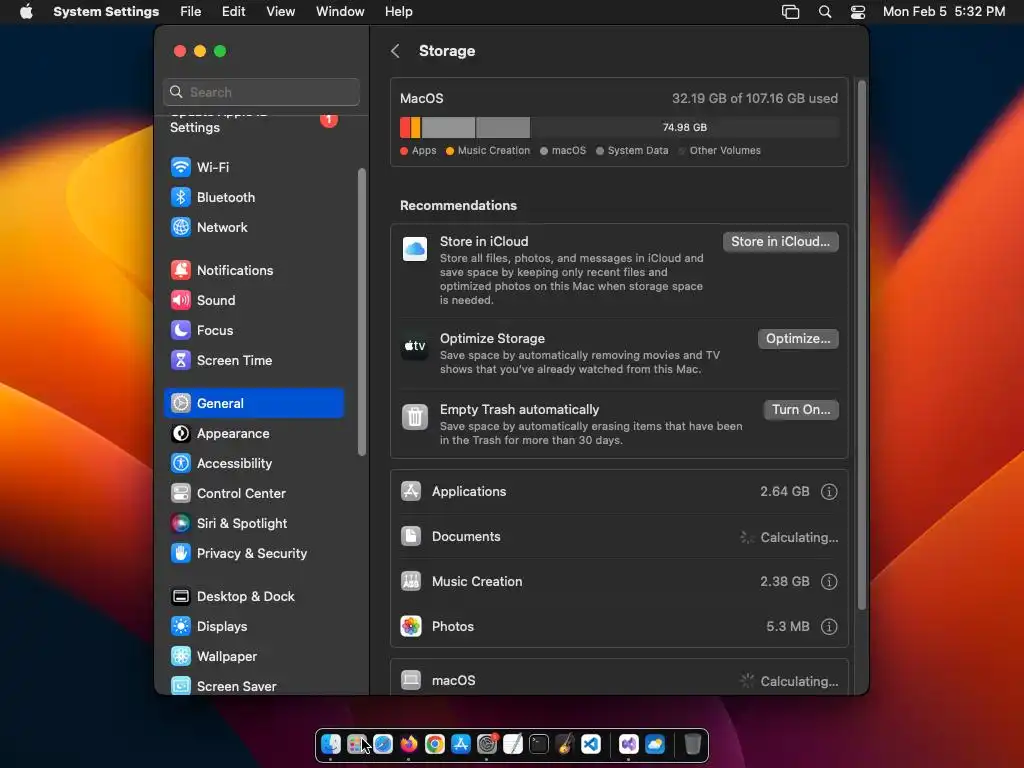Click Store in iCloud... button

(780, 242)
